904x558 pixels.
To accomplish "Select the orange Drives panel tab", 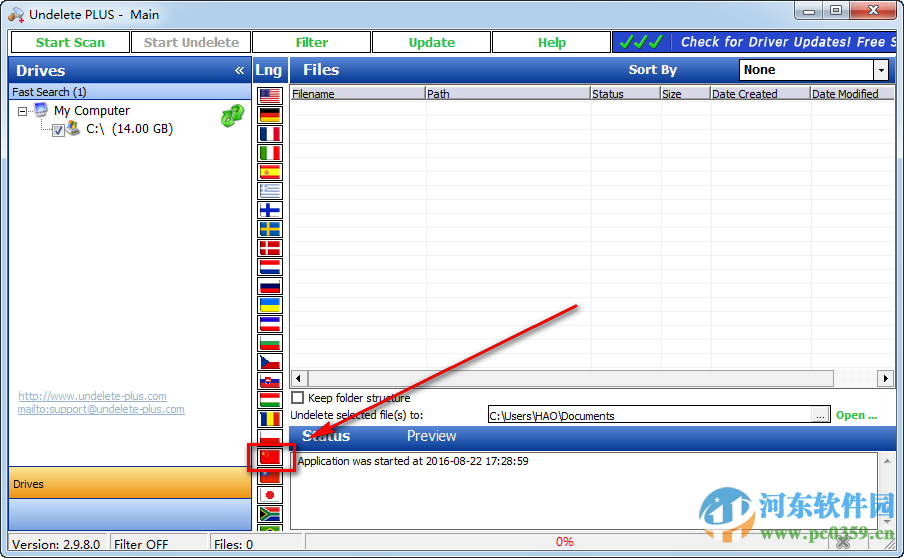I will point(130,483).
